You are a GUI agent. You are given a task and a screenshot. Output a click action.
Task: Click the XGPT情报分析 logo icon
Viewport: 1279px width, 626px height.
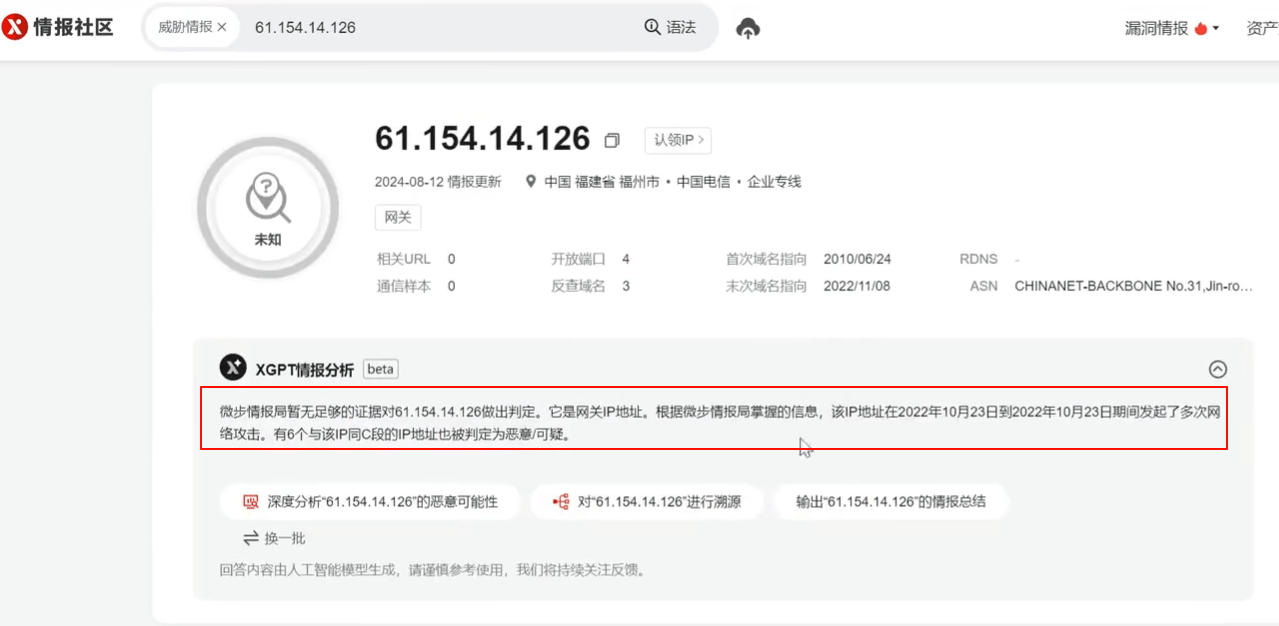[233, 368]
